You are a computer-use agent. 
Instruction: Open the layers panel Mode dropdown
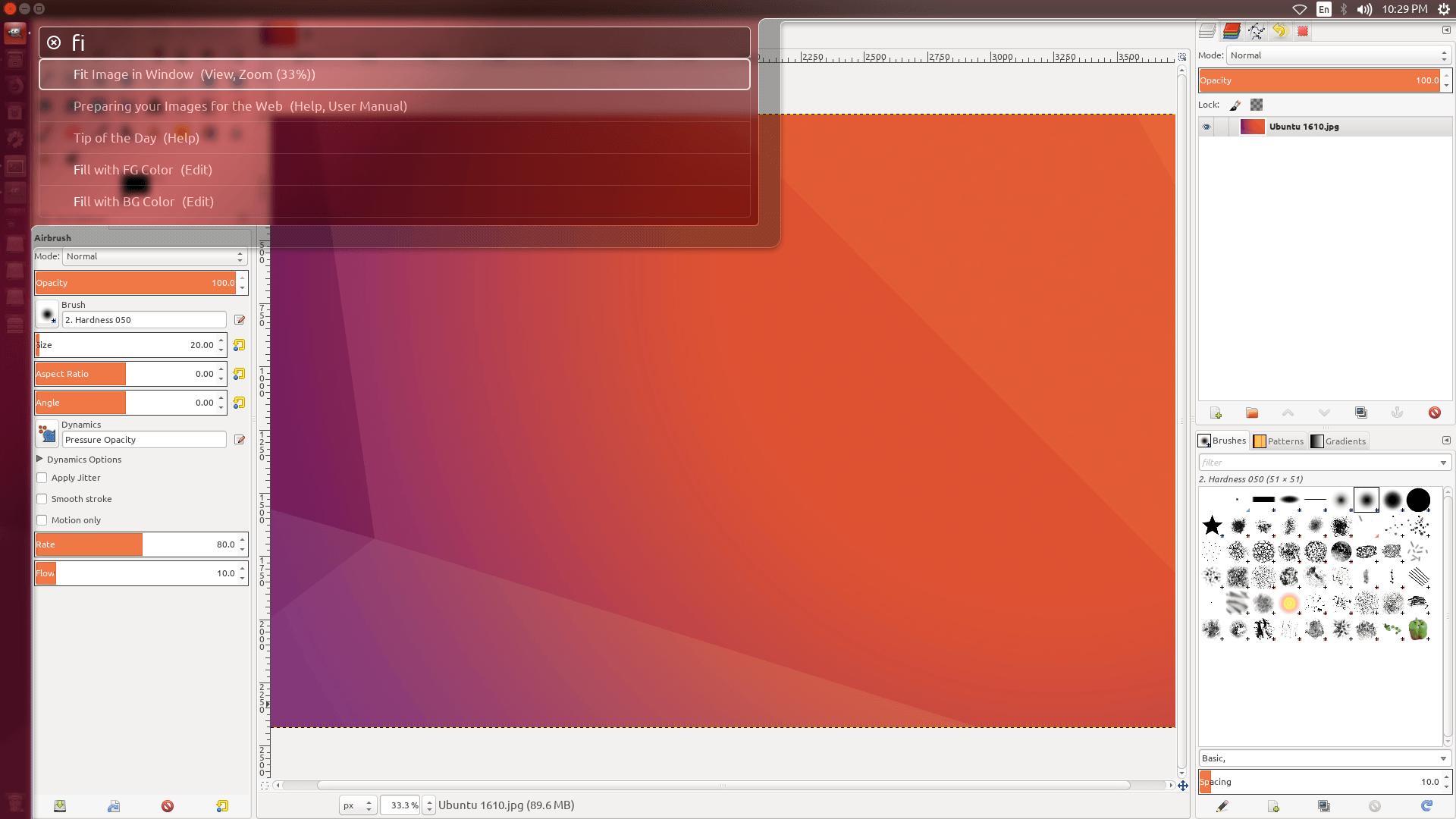tap(1339, 55)
